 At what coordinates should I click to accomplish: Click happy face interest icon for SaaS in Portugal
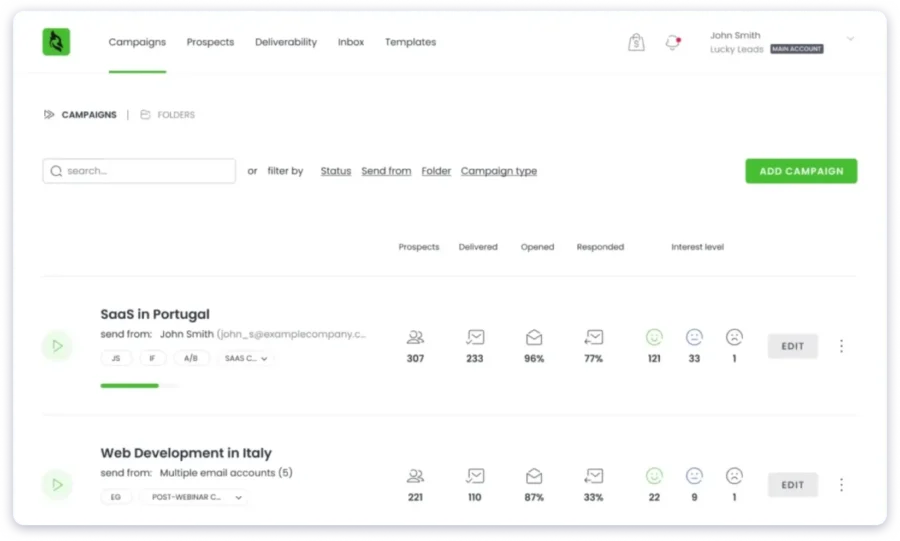[654, 338]
